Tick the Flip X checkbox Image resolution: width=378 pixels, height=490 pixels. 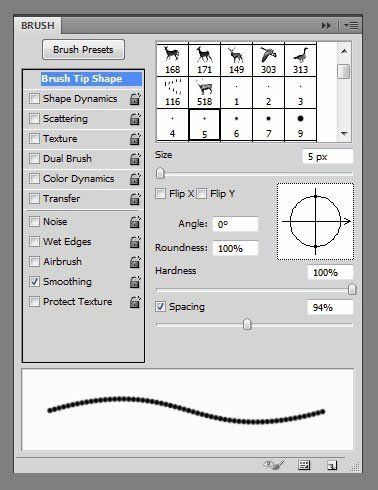pyautogui.click(x=160, y=193)
